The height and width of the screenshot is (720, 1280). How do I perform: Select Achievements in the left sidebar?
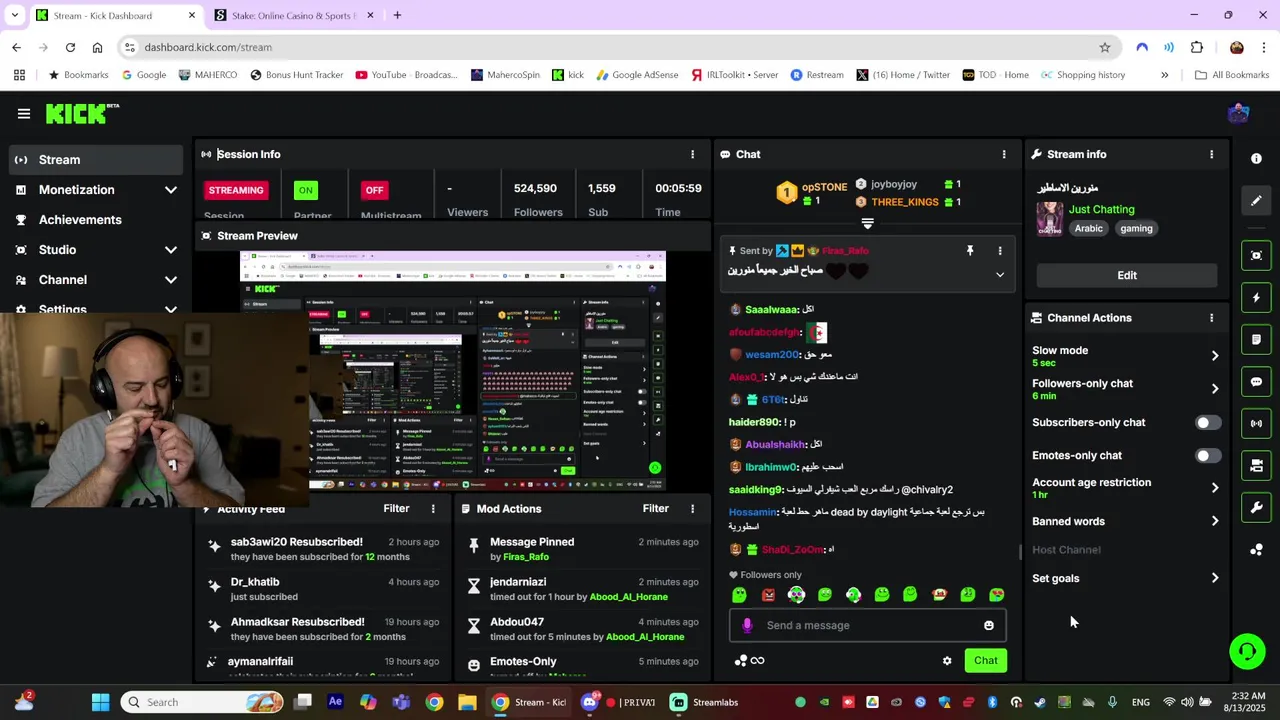[x=97, y=220]
